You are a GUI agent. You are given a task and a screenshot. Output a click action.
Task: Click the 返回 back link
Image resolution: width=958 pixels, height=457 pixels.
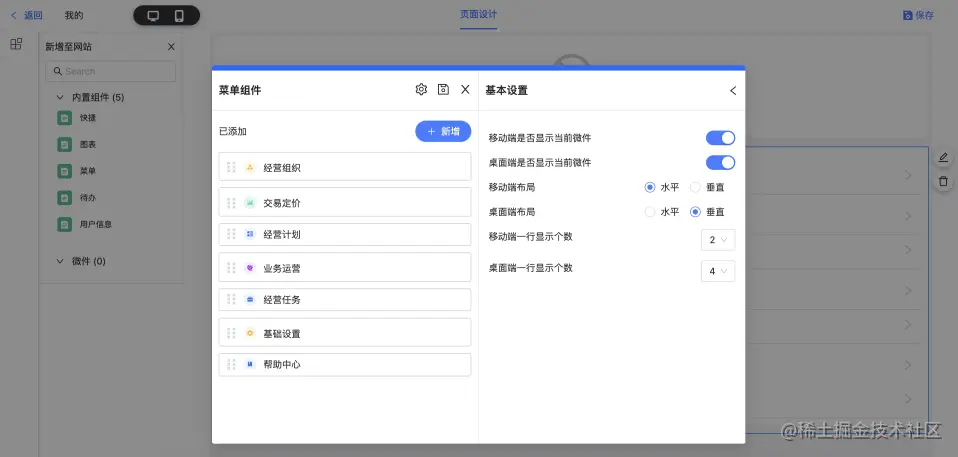coord(26,15)
